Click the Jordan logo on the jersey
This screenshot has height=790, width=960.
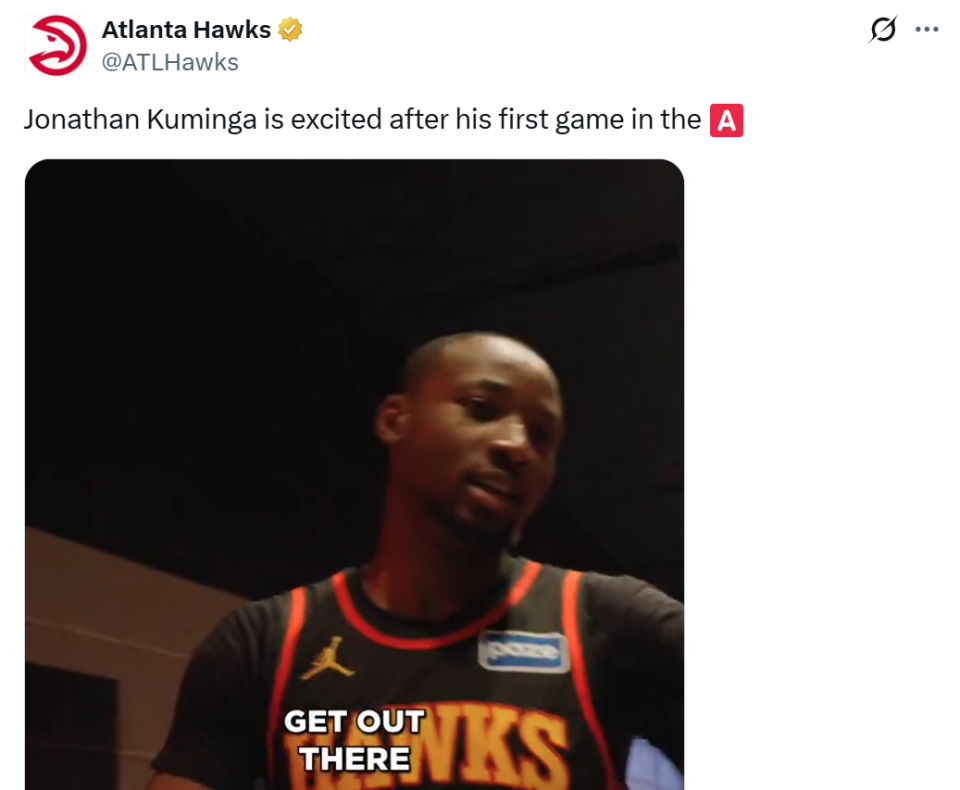(328, 658)
